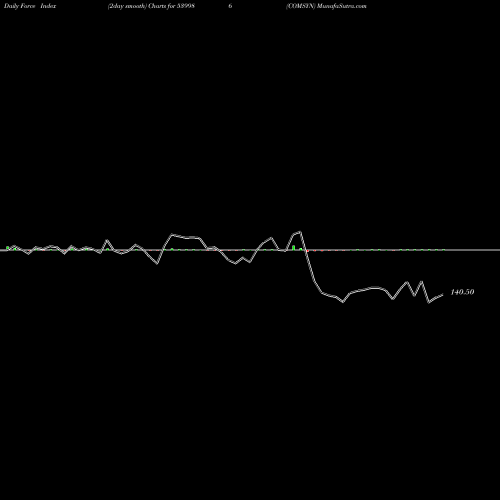This screenshot has width=500, height=500.
Task: Click the 140.50 value label
Action: tap(462, 292)
